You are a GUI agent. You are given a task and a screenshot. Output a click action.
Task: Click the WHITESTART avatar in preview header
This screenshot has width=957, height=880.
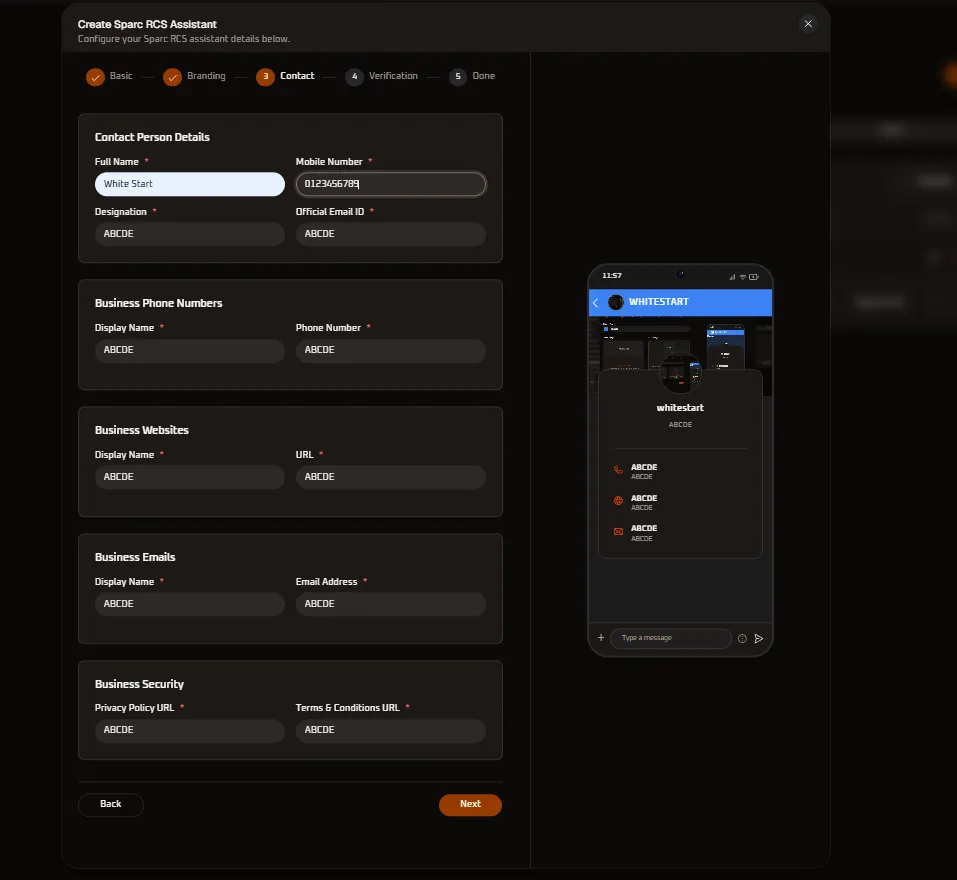[616, 302]
